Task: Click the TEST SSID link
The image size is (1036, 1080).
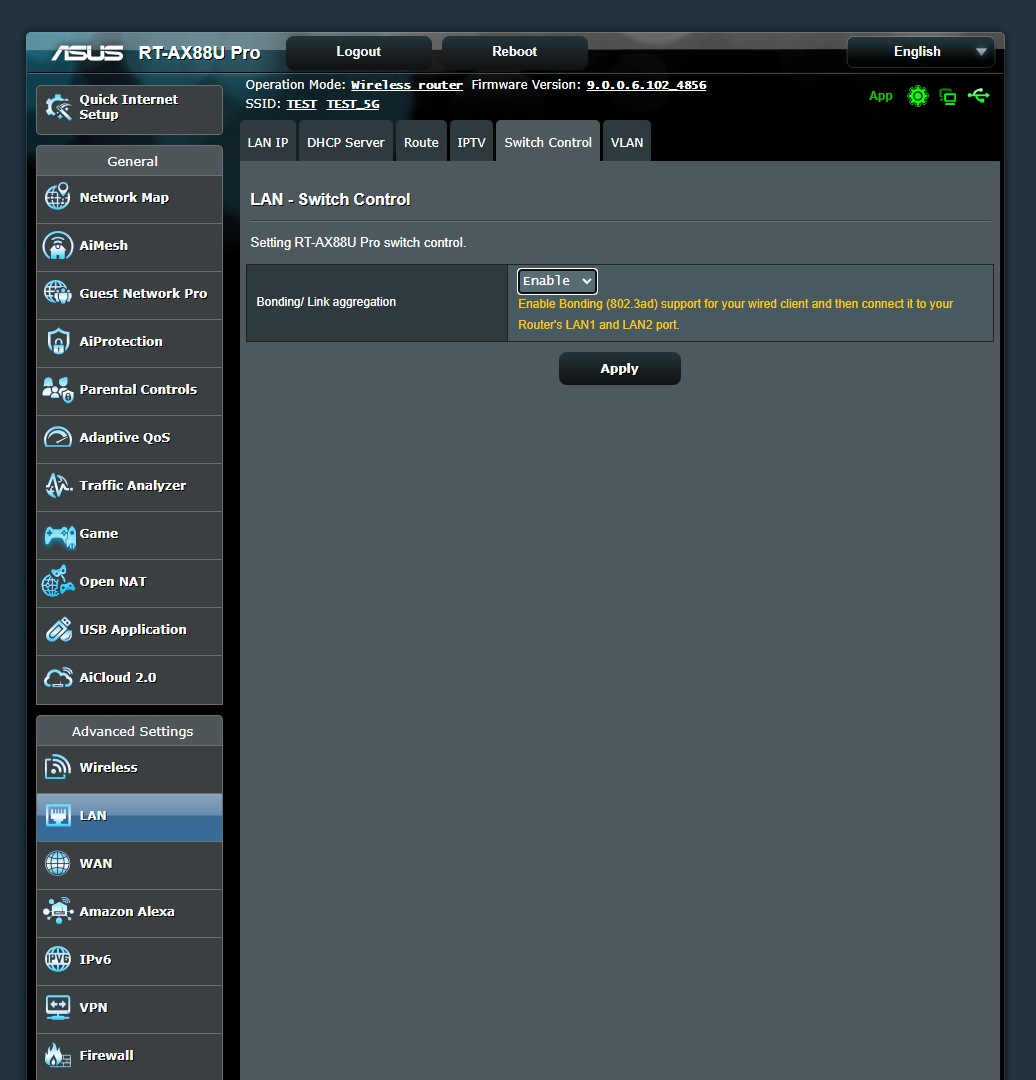Action: 302,104
